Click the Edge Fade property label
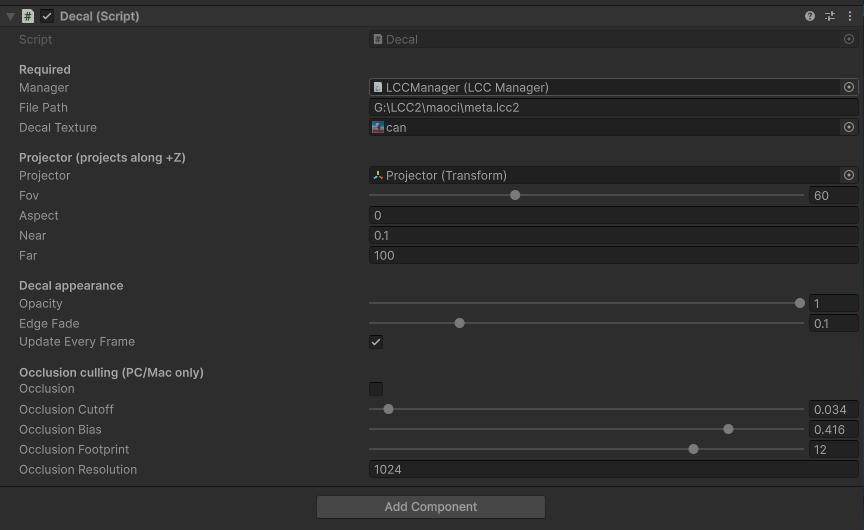The height and width of the screenshot is (530, 864). [49, 323]
